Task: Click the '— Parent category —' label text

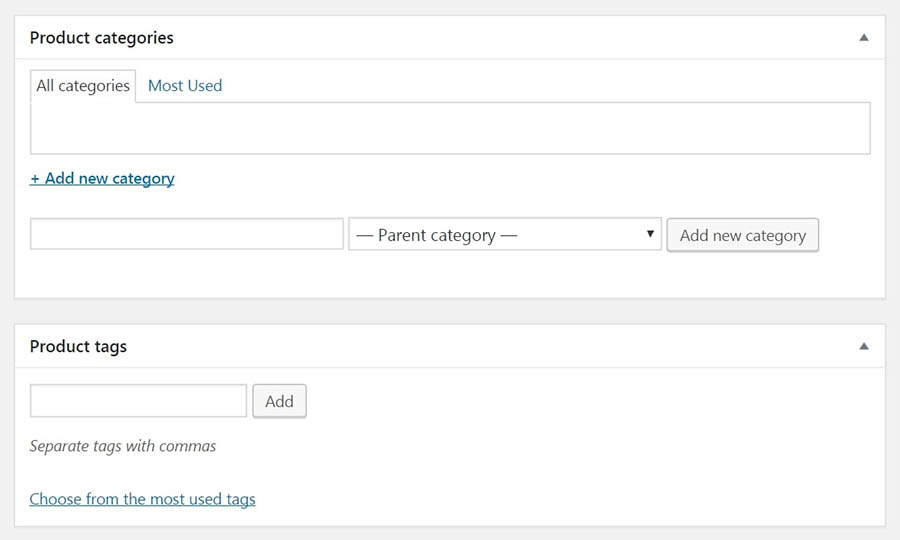Action: (437, 236)
